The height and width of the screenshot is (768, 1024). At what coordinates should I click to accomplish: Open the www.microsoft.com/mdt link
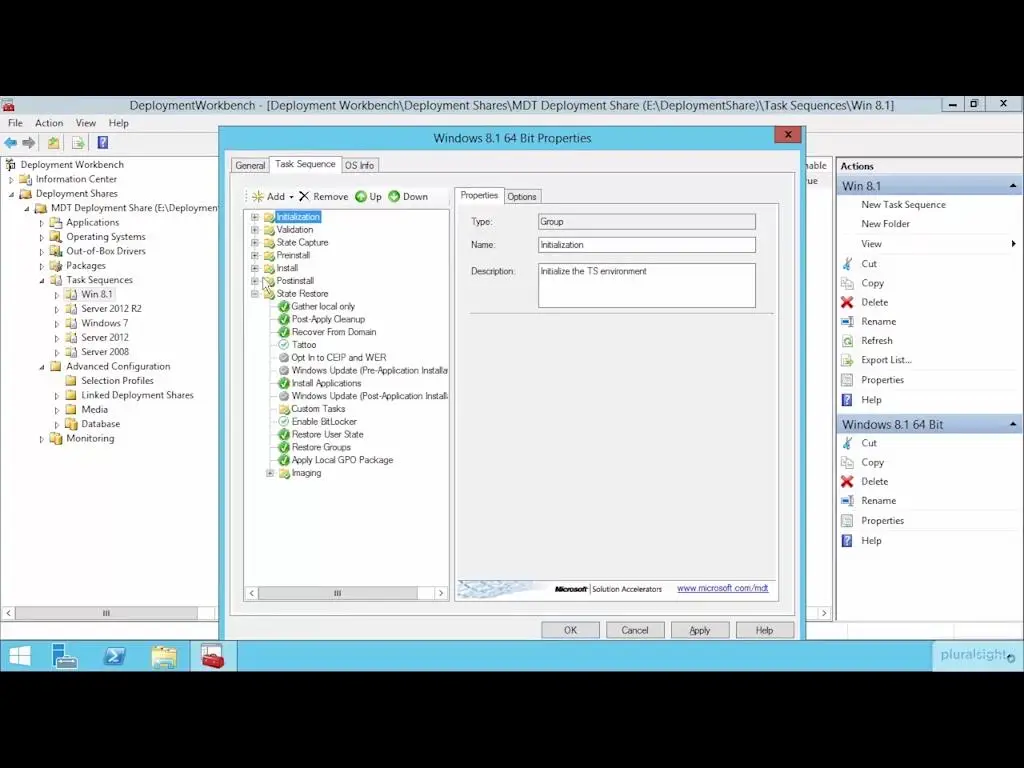point(722,588)
